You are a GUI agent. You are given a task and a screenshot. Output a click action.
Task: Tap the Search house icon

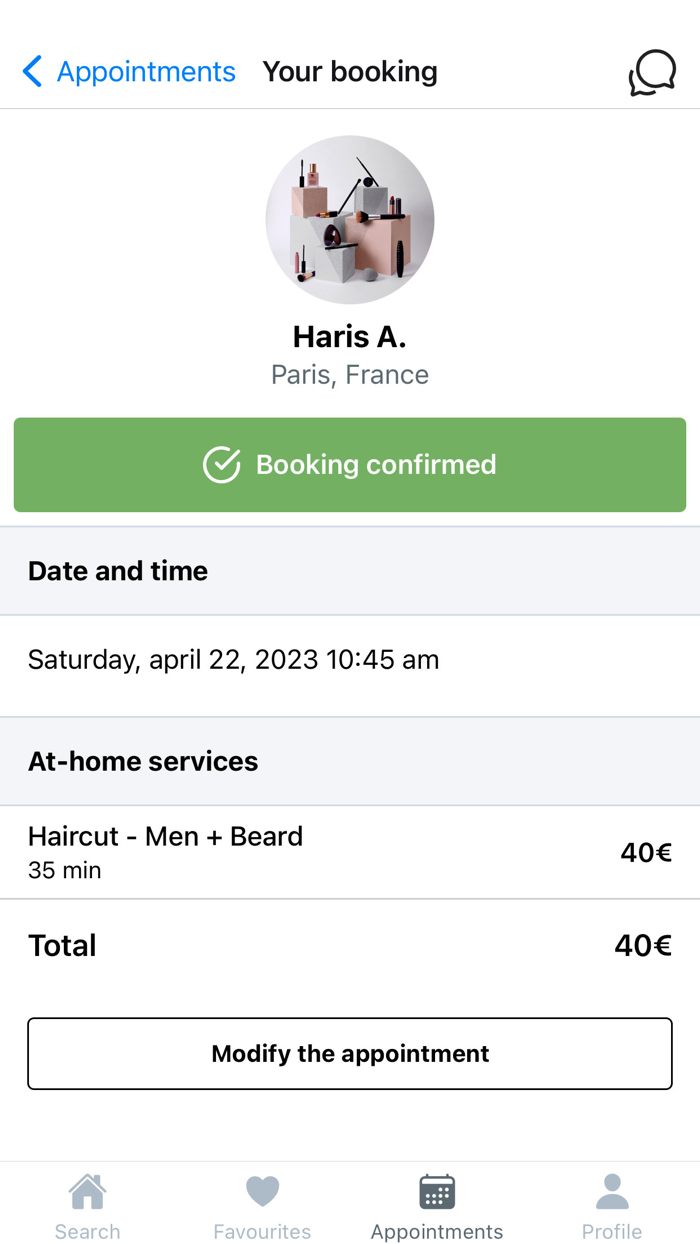tap(87, 1192)
